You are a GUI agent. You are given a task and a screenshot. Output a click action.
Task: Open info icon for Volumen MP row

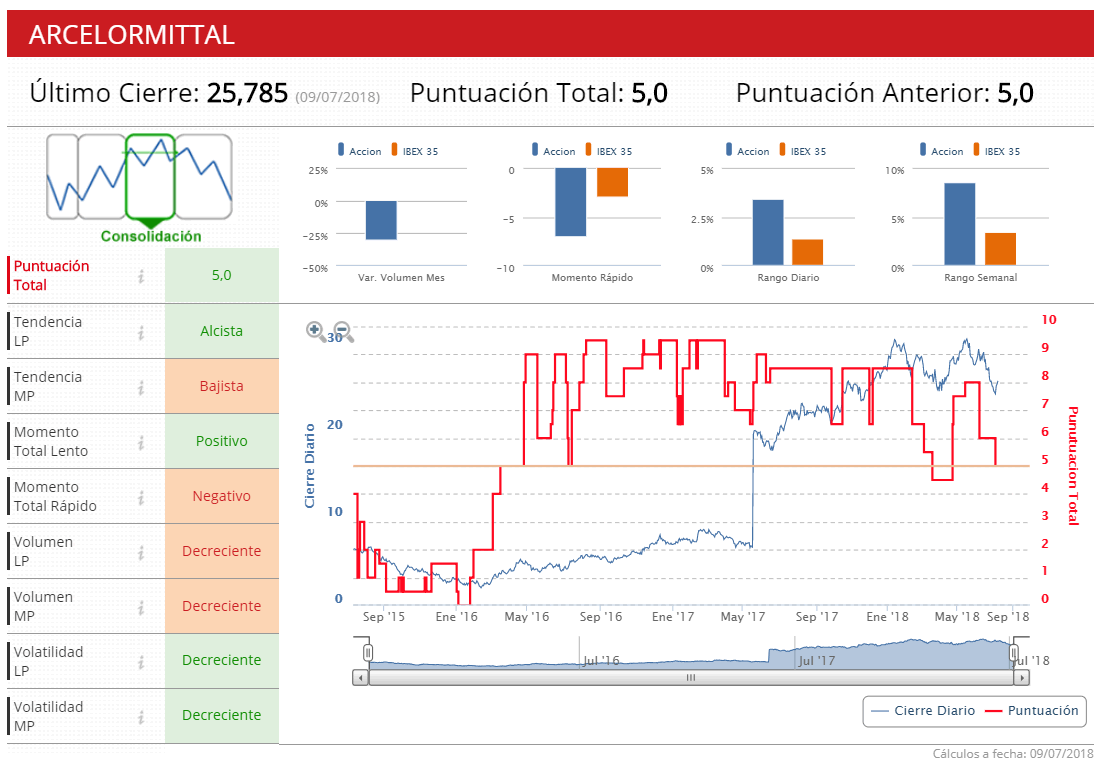(141, 607)
